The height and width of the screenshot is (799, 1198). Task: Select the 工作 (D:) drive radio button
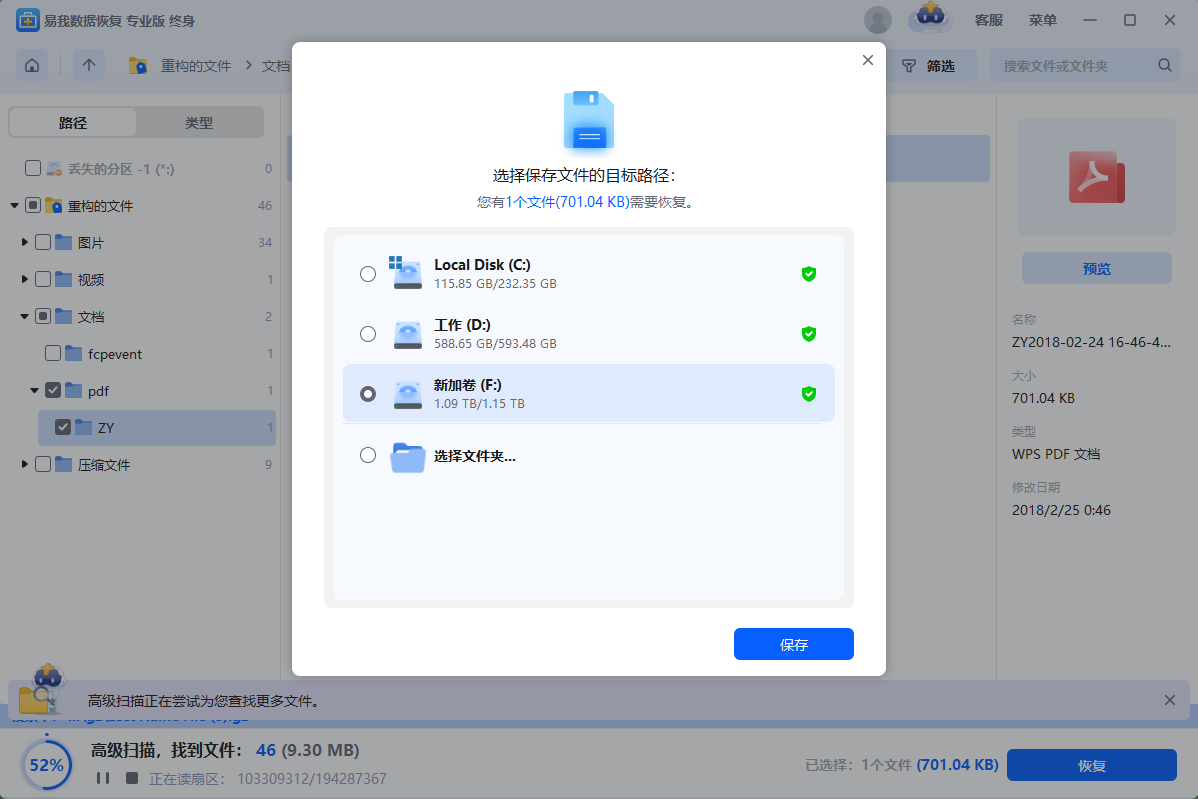(368, 334)
